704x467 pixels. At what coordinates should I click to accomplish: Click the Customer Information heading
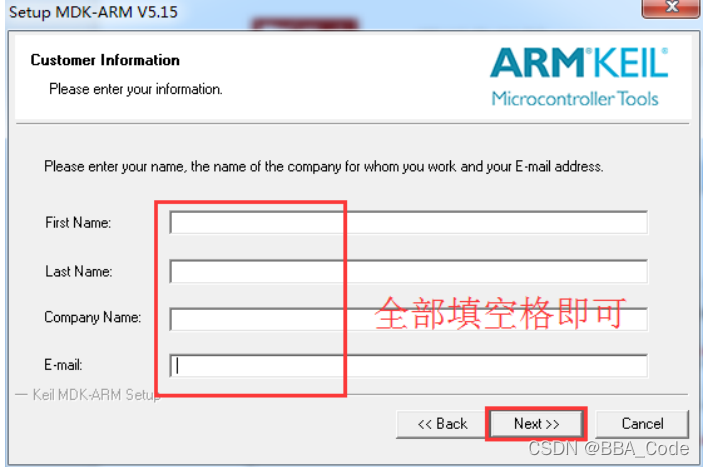point(105,60)
